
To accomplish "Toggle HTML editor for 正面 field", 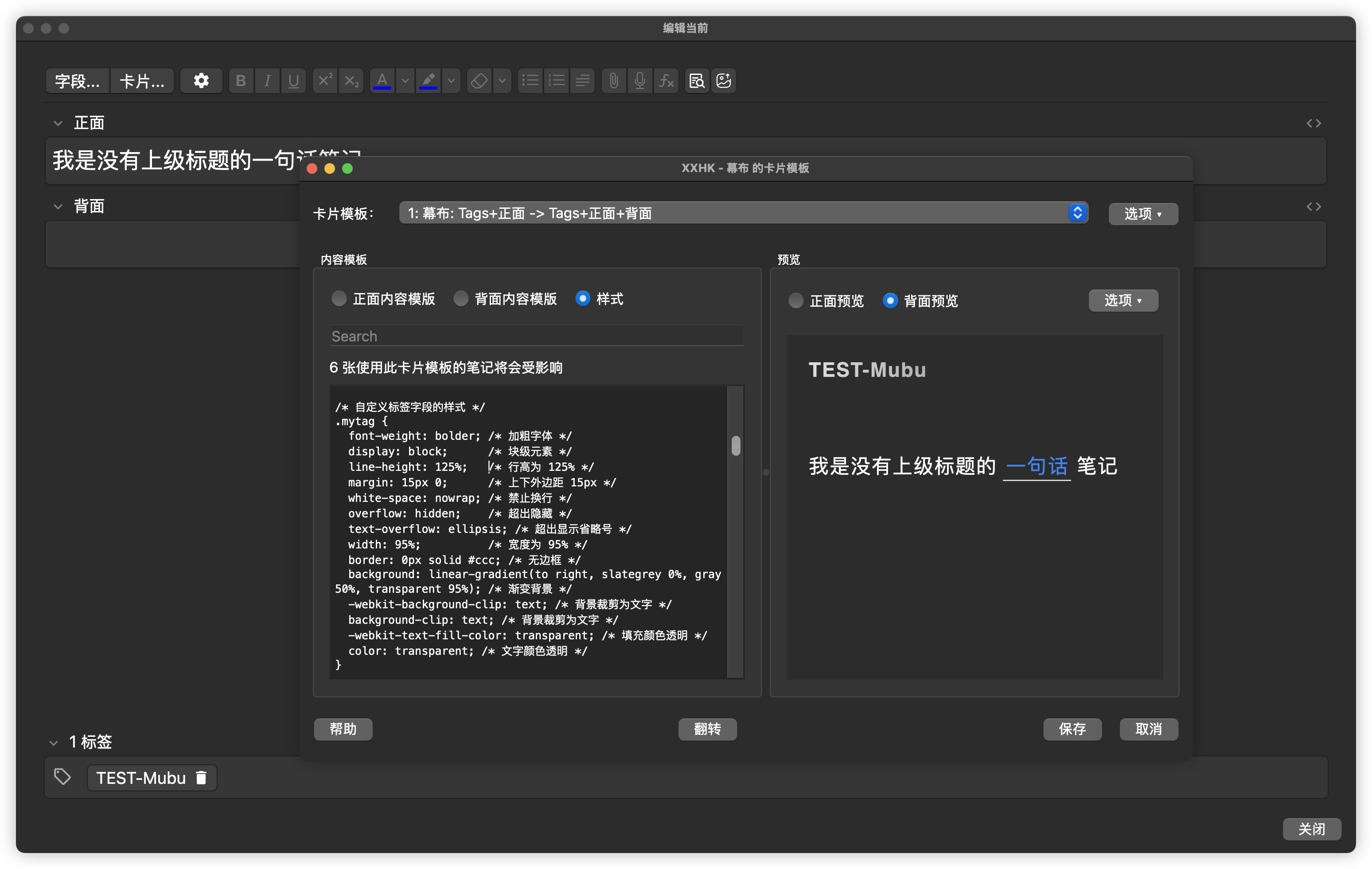I will (x=1314, y=123).
